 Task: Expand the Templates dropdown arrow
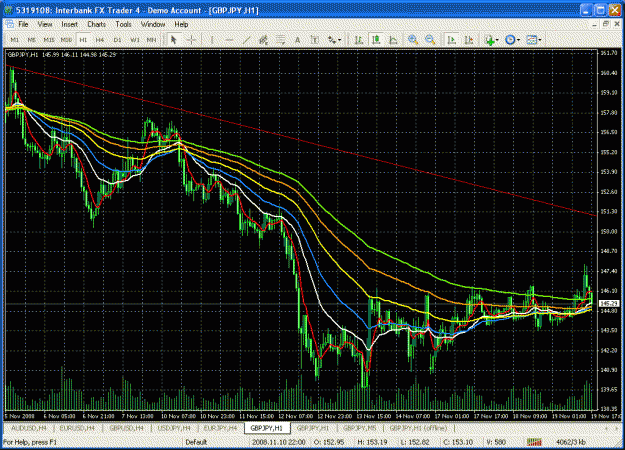tap(540, 40)
